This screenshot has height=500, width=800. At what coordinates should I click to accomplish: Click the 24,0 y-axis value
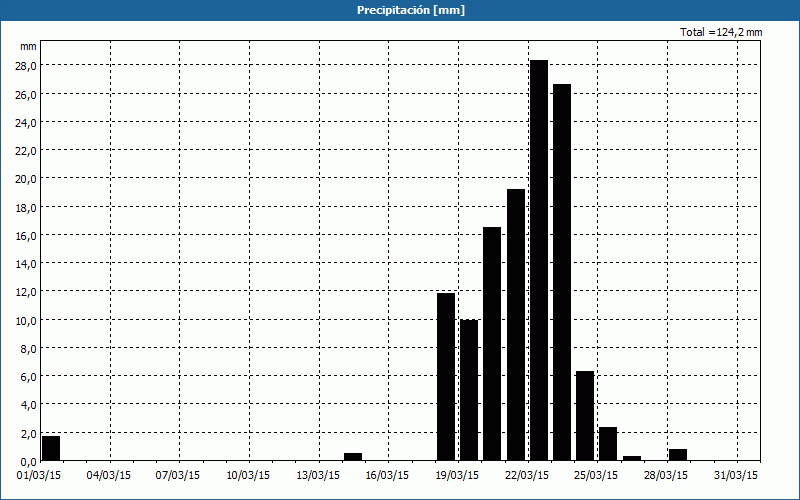[x=26, y=122]
